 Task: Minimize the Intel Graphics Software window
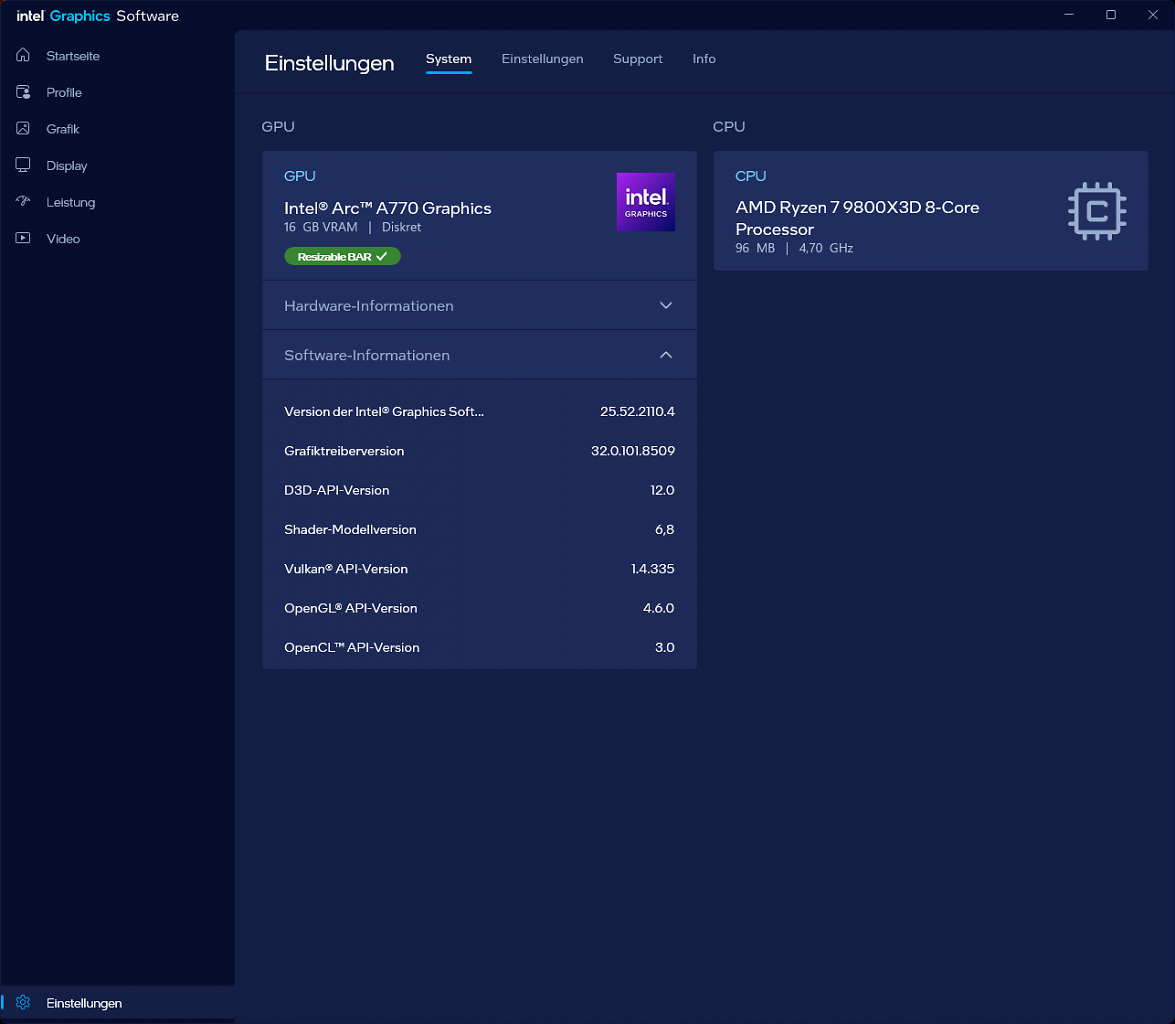[x=1069, y=15]
